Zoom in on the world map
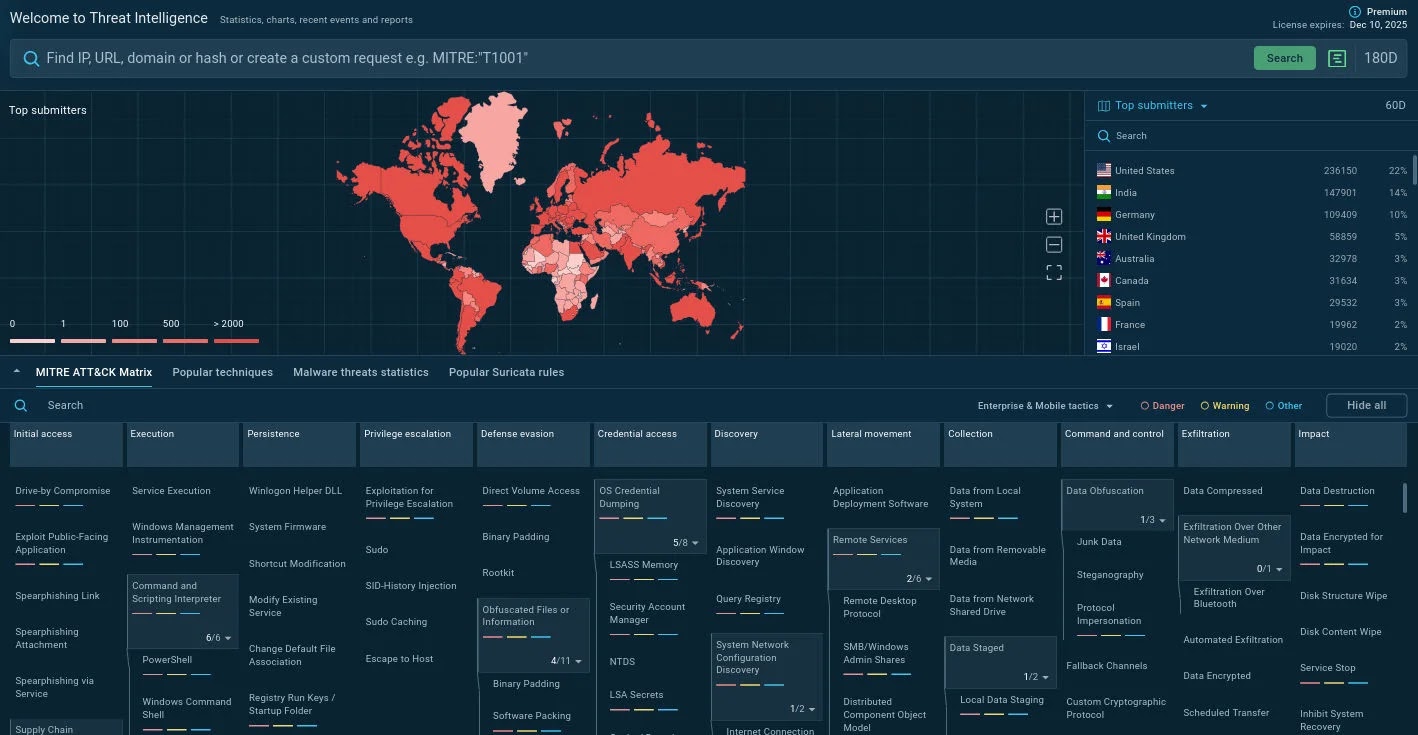The image size is (1418, 735). click(x=1054, y=217)
